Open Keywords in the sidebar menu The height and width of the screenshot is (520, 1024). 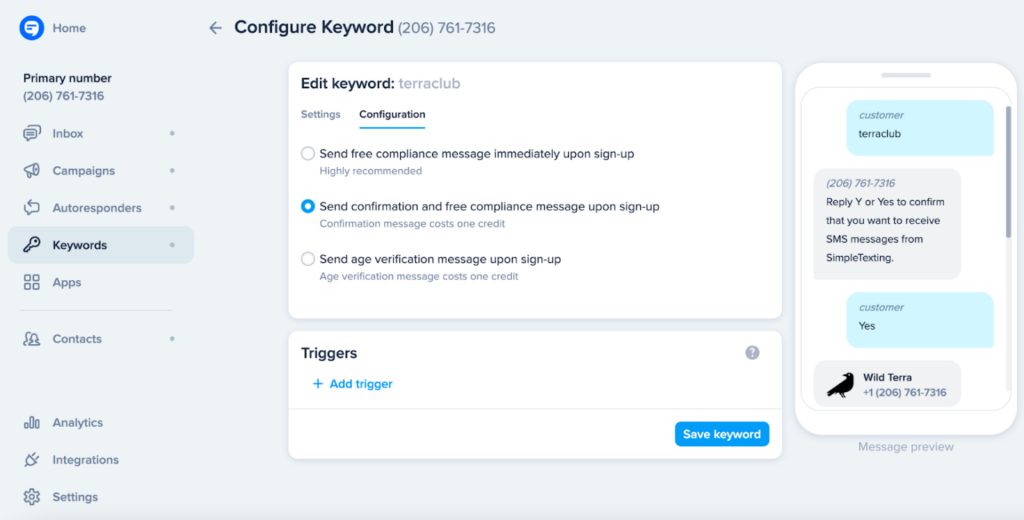point(80,245)
